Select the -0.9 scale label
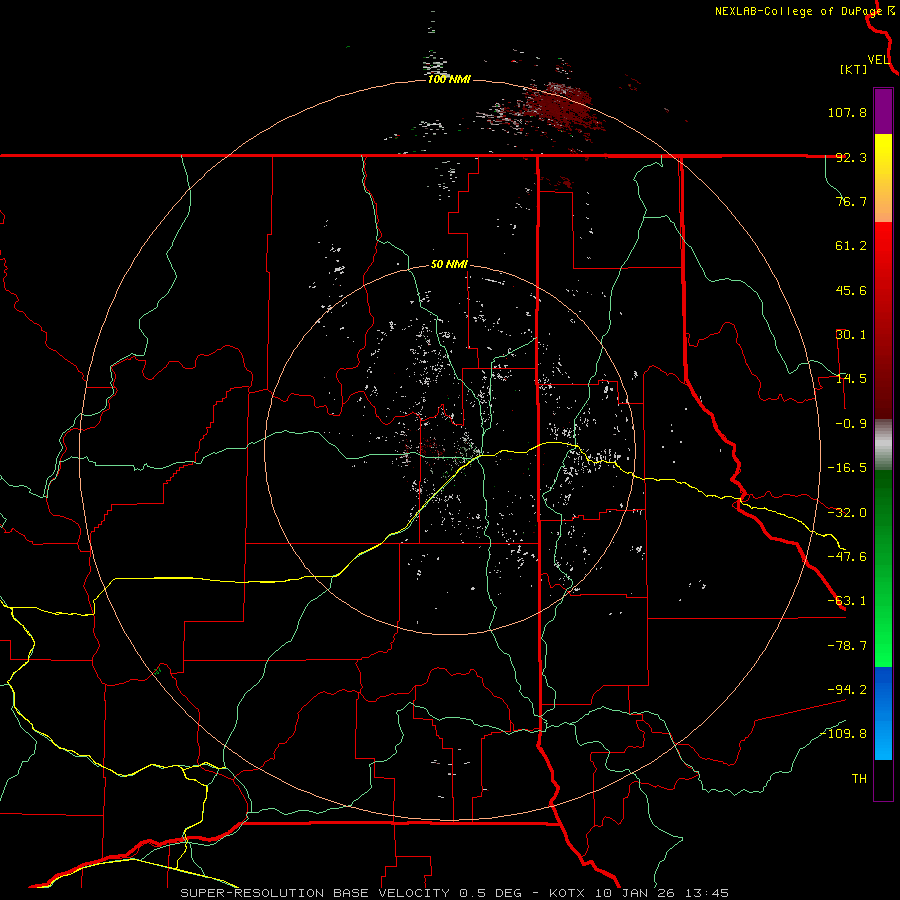 pyautogui.click(x=851, y=424)
